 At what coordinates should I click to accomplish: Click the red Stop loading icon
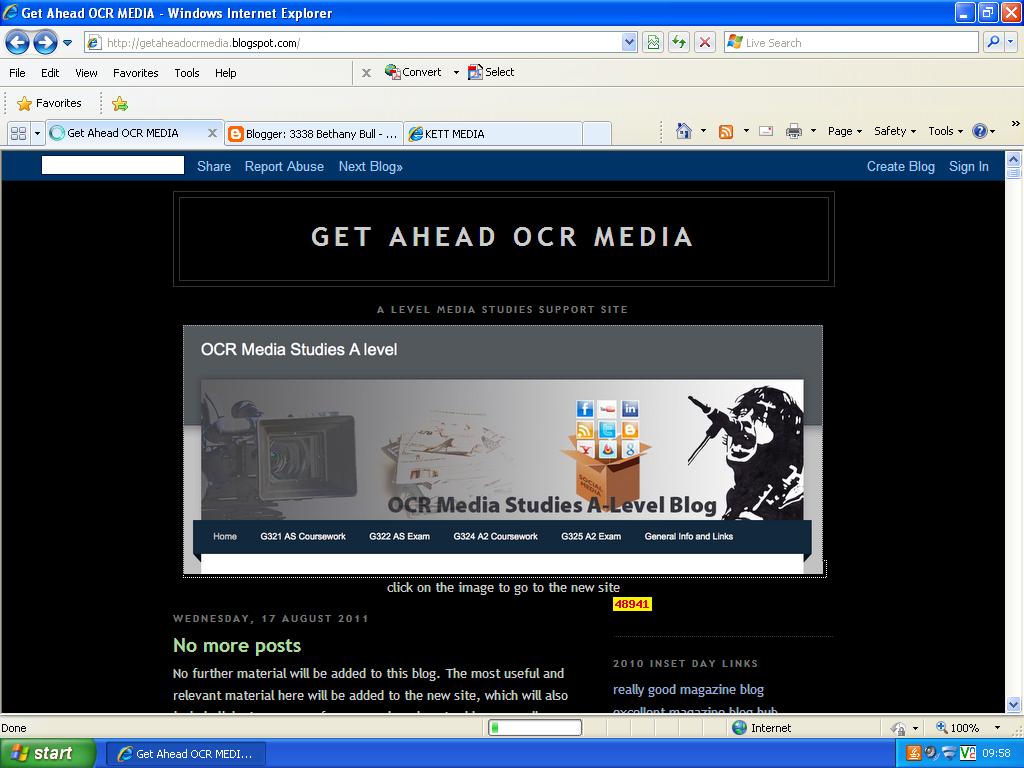(705, 43)
